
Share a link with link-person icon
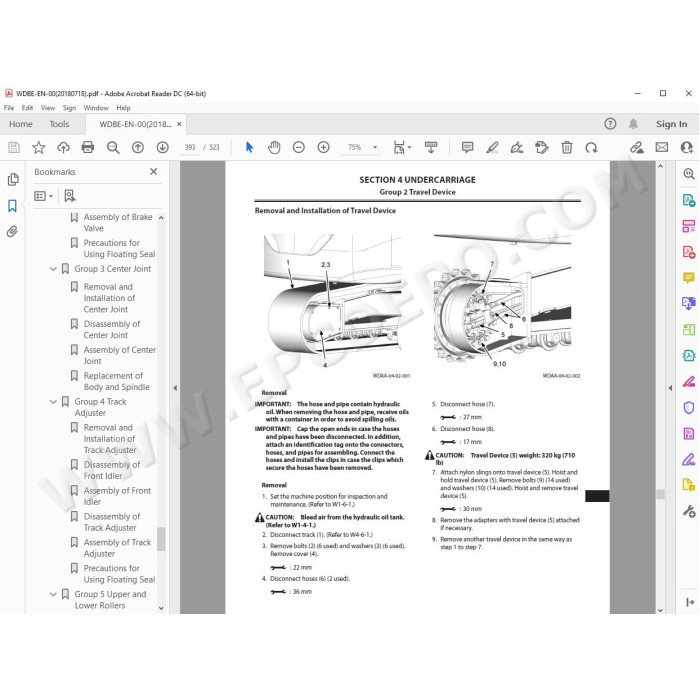point(637,147)
